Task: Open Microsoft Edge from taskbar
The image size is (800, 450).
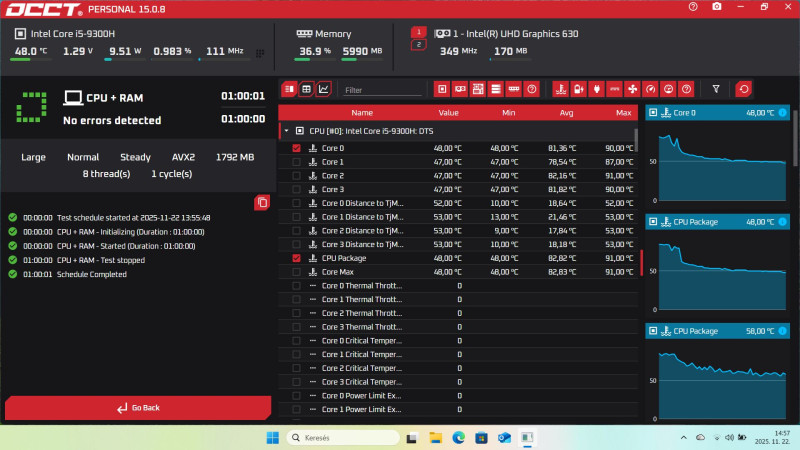Action: coord(458,438)
